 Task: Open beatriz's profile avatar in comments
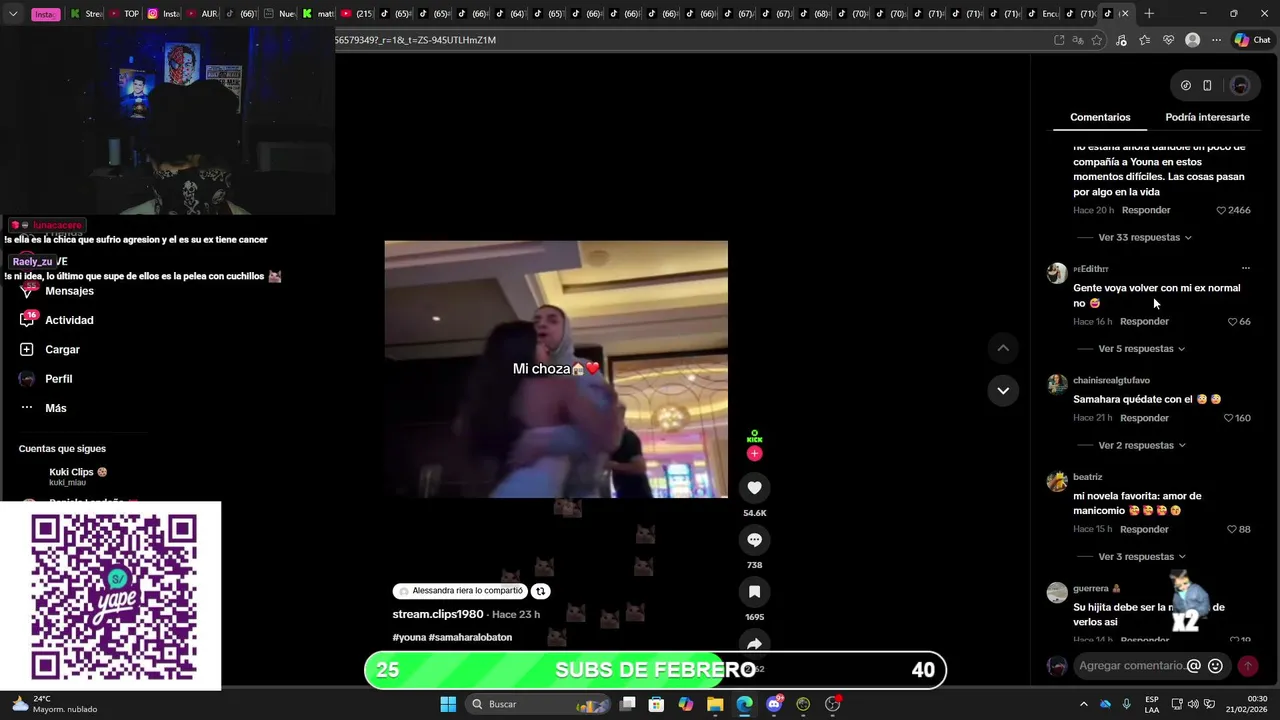tap(1057, 482)
